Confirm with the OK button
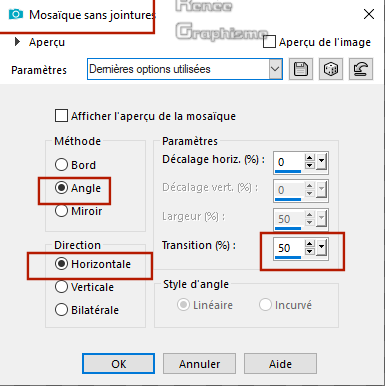 (118, 364)
